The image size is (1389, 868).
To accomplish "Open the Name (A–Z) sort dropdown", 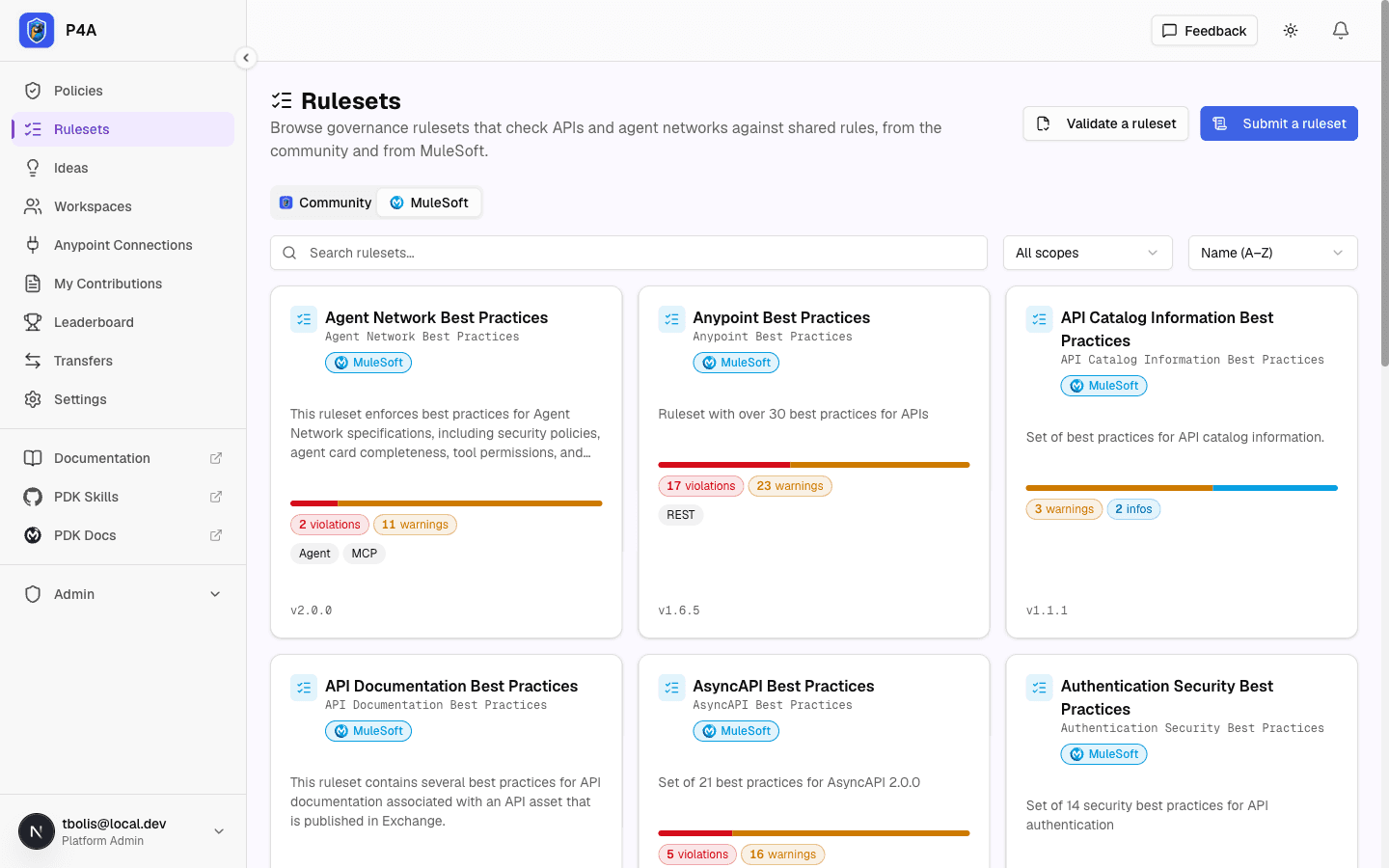I will click(1272, 253).
